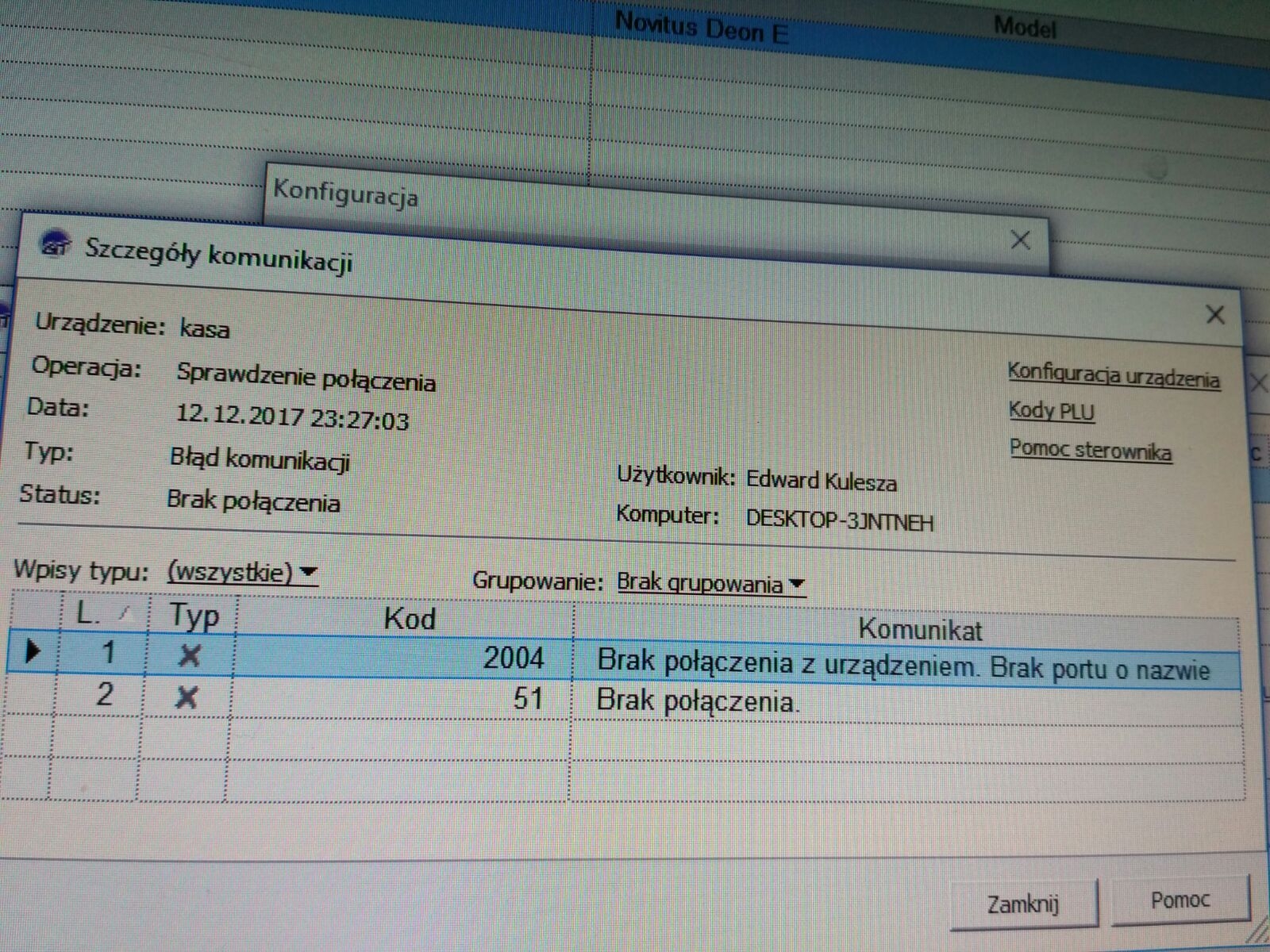The height and width of the screenshot is (952, 1270).
Task: Select row number 1 cell
Action: (x=104, y=654)
